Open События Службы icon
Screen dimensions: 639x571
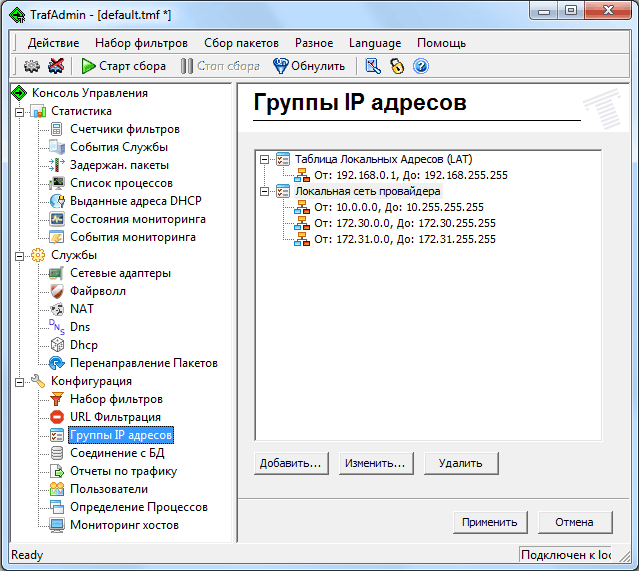[57, 147]
